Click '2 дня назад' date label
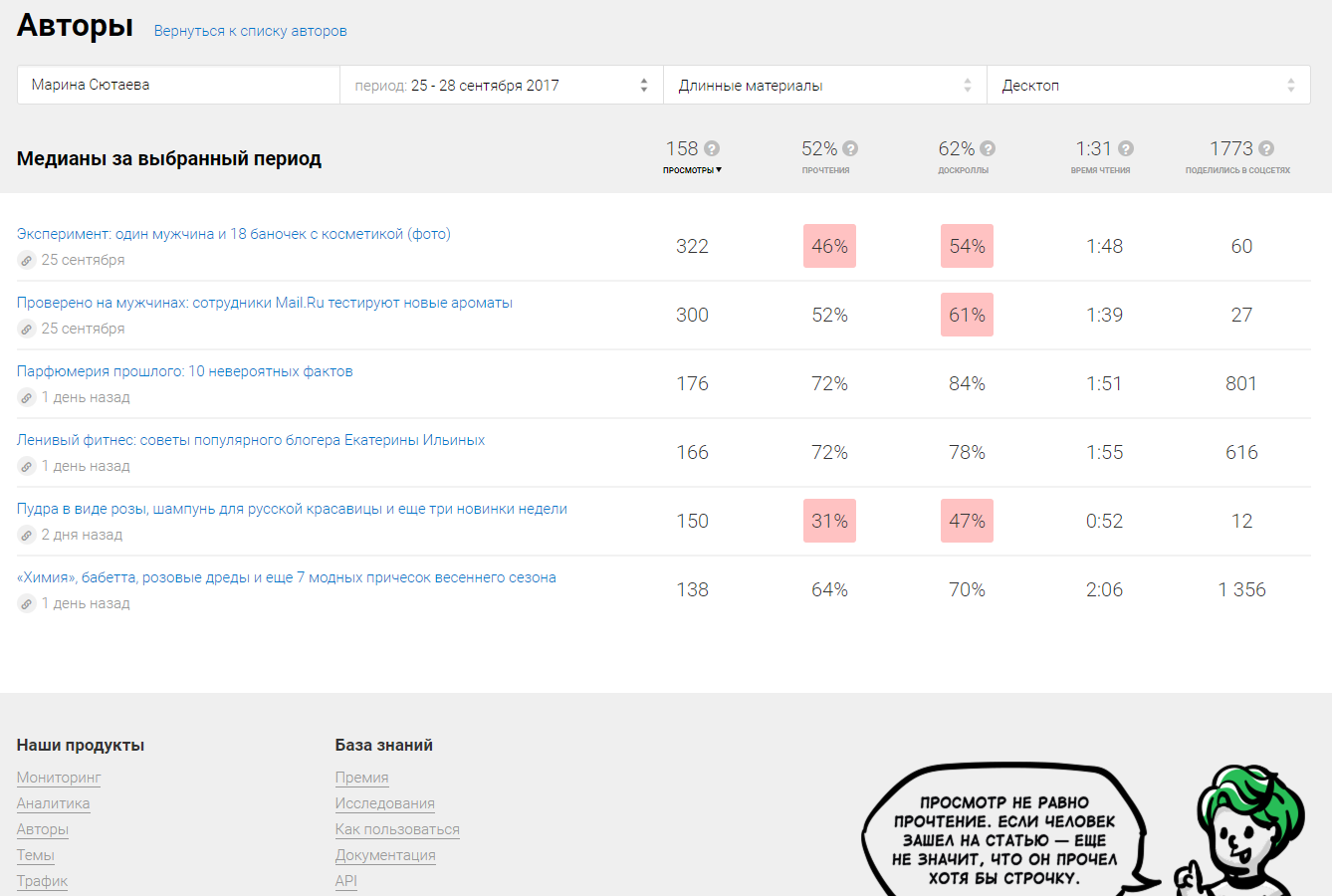Viewport: 1332px width, 896px height. click(82, 535)
